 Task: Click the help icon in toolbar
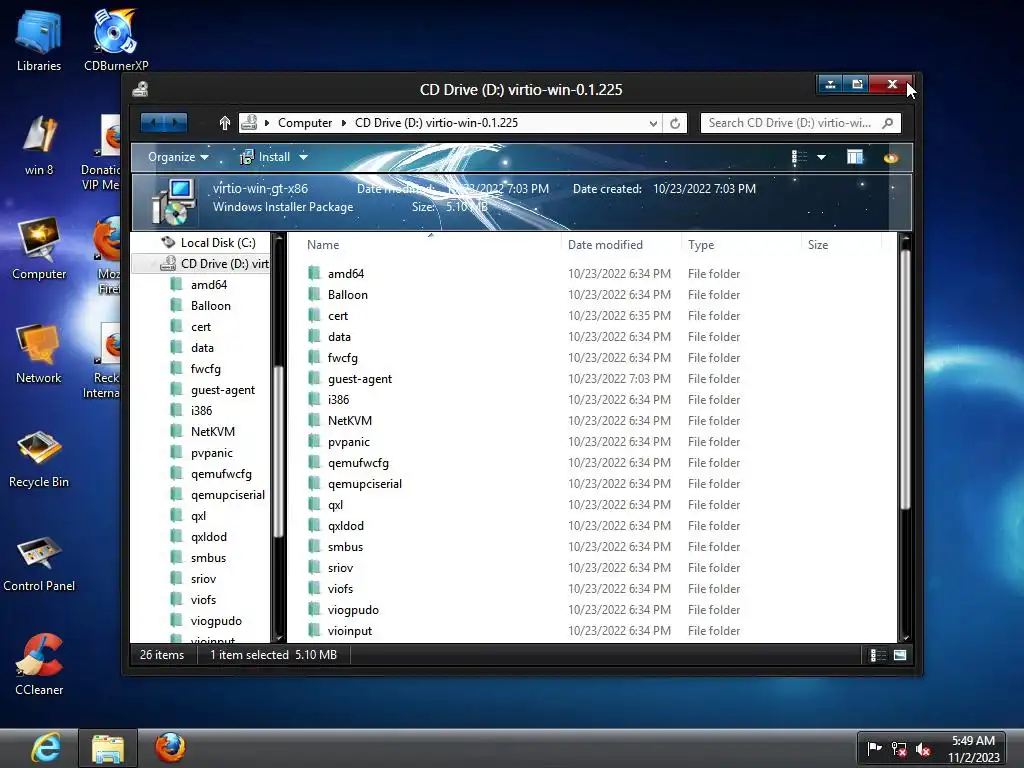[891, 157]
